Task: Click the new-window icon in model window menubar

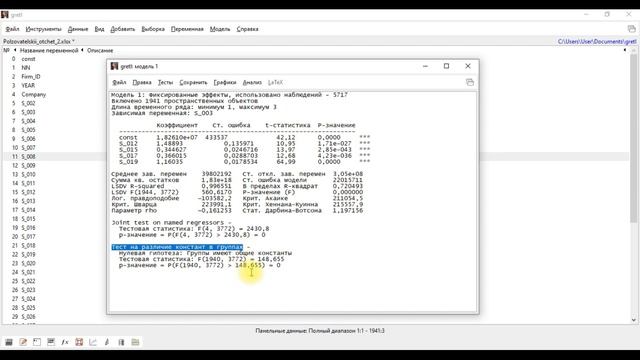Action: (470, 82)
